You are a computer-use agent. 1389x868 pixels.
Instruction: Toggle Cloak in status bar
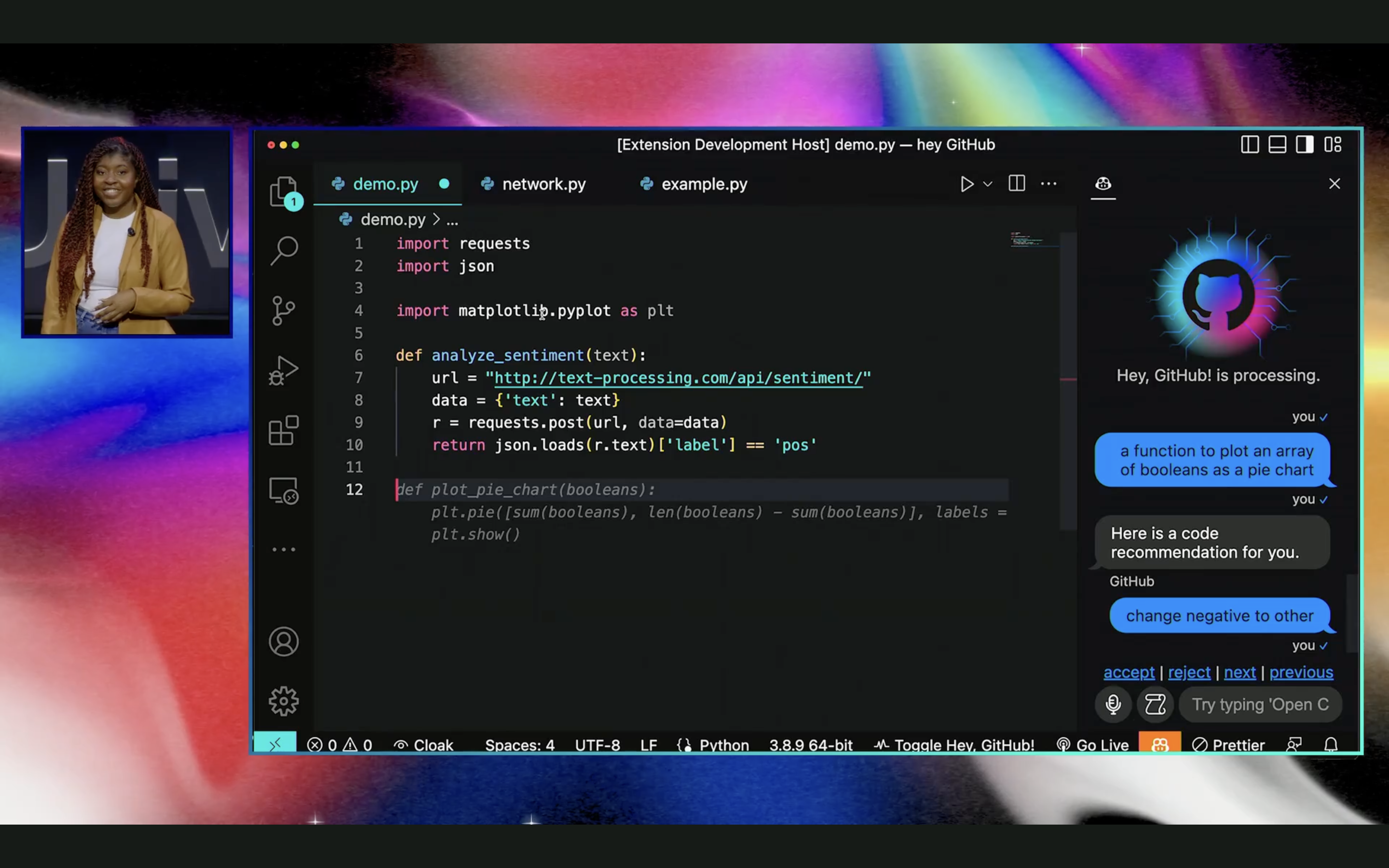[423, 745]
